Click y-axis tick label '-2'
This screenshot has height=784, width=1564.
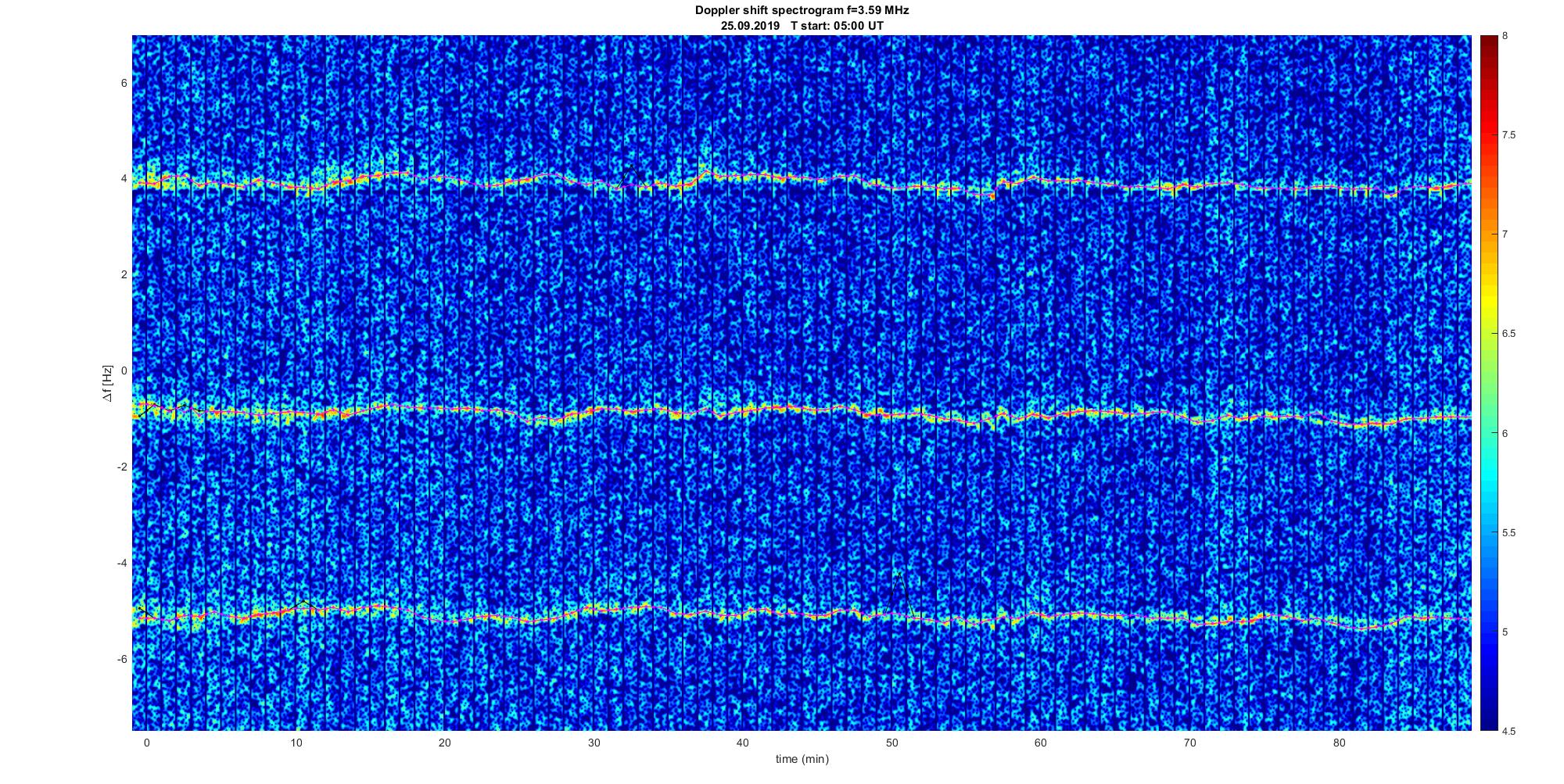click(121, 467)
